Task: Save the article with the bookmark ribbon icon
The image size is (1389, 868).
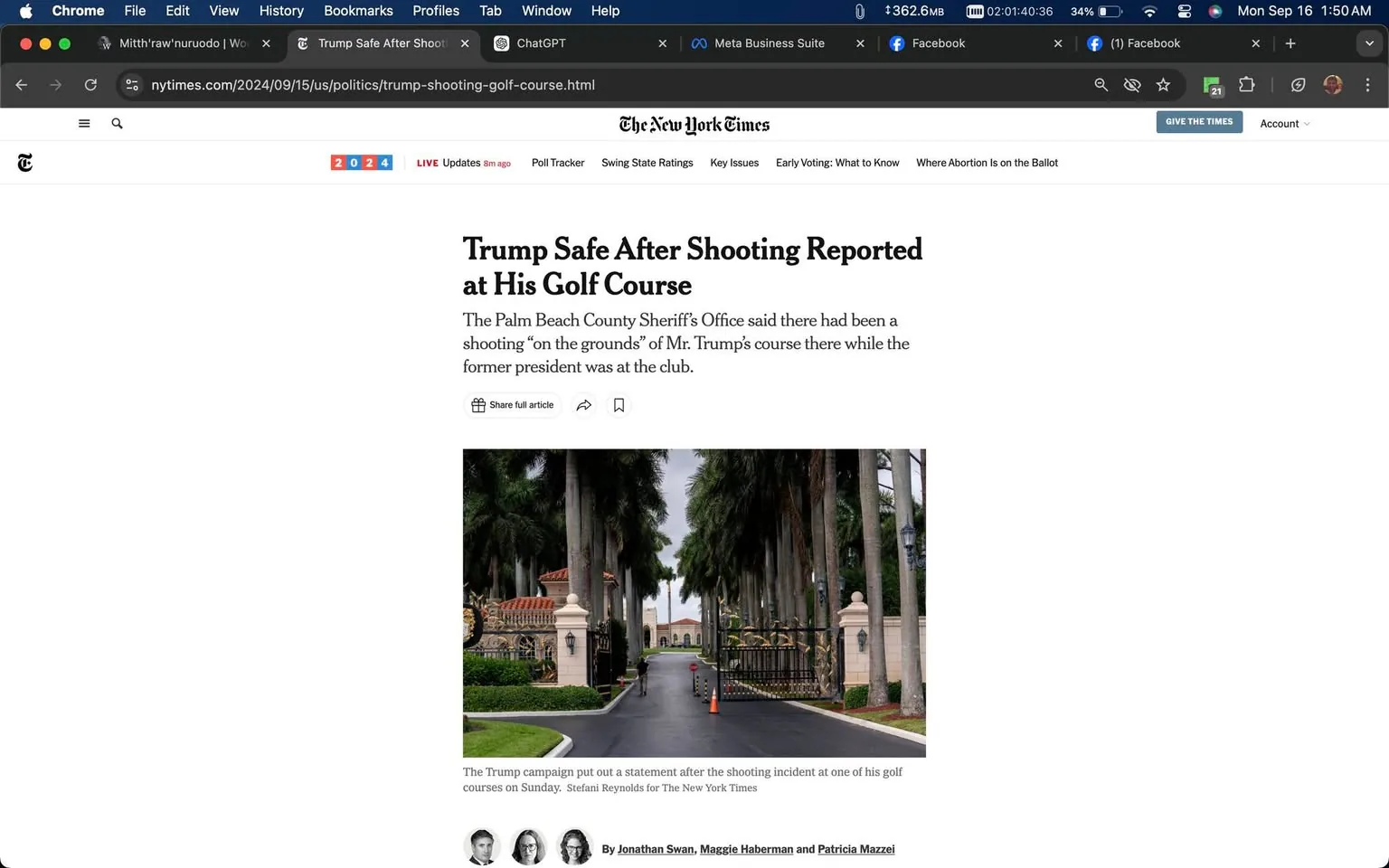Action: (x=619, y=405)
